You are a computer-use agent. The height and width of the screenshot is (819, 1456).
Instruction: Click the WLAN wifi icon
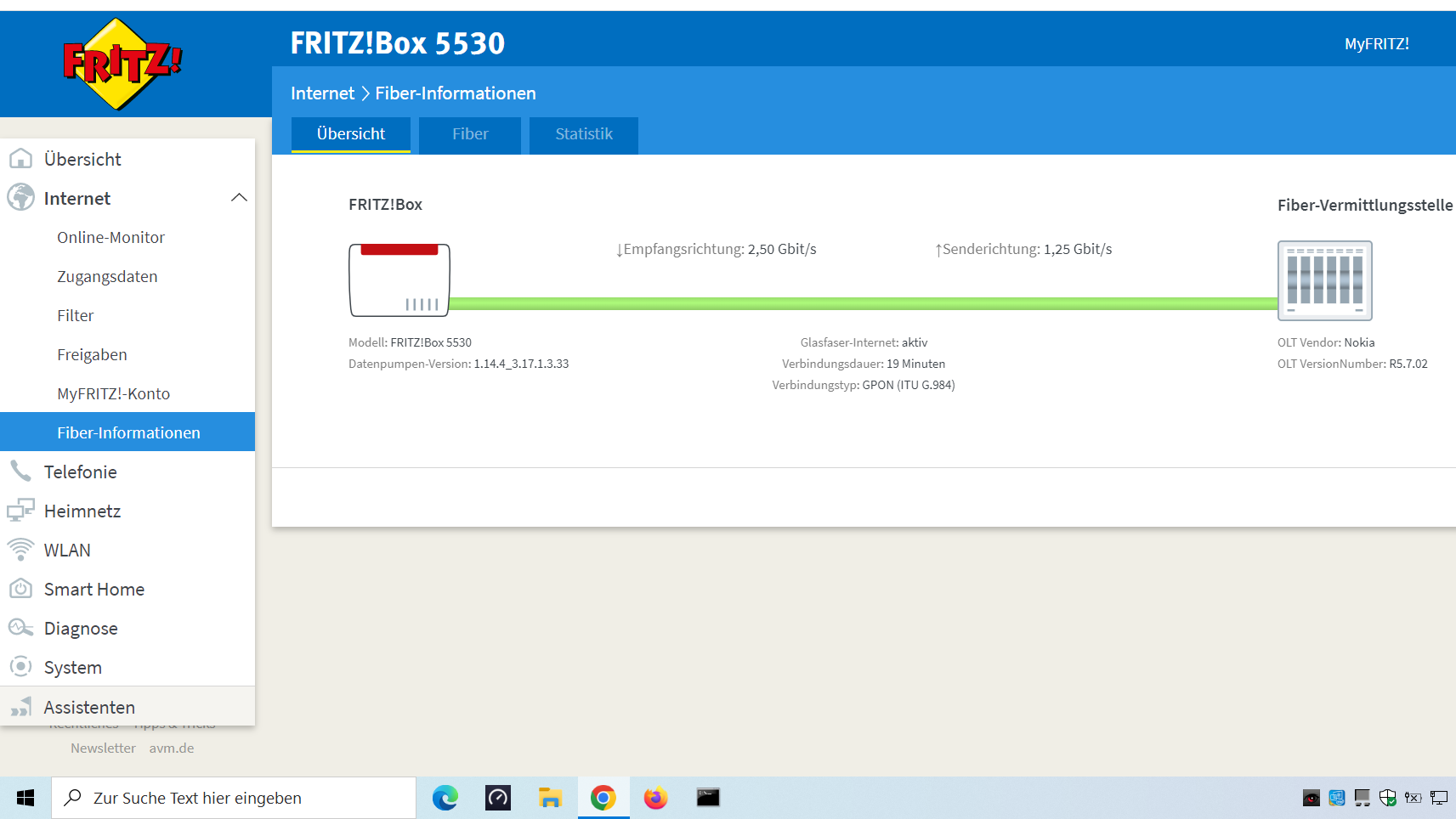(20, 550)
